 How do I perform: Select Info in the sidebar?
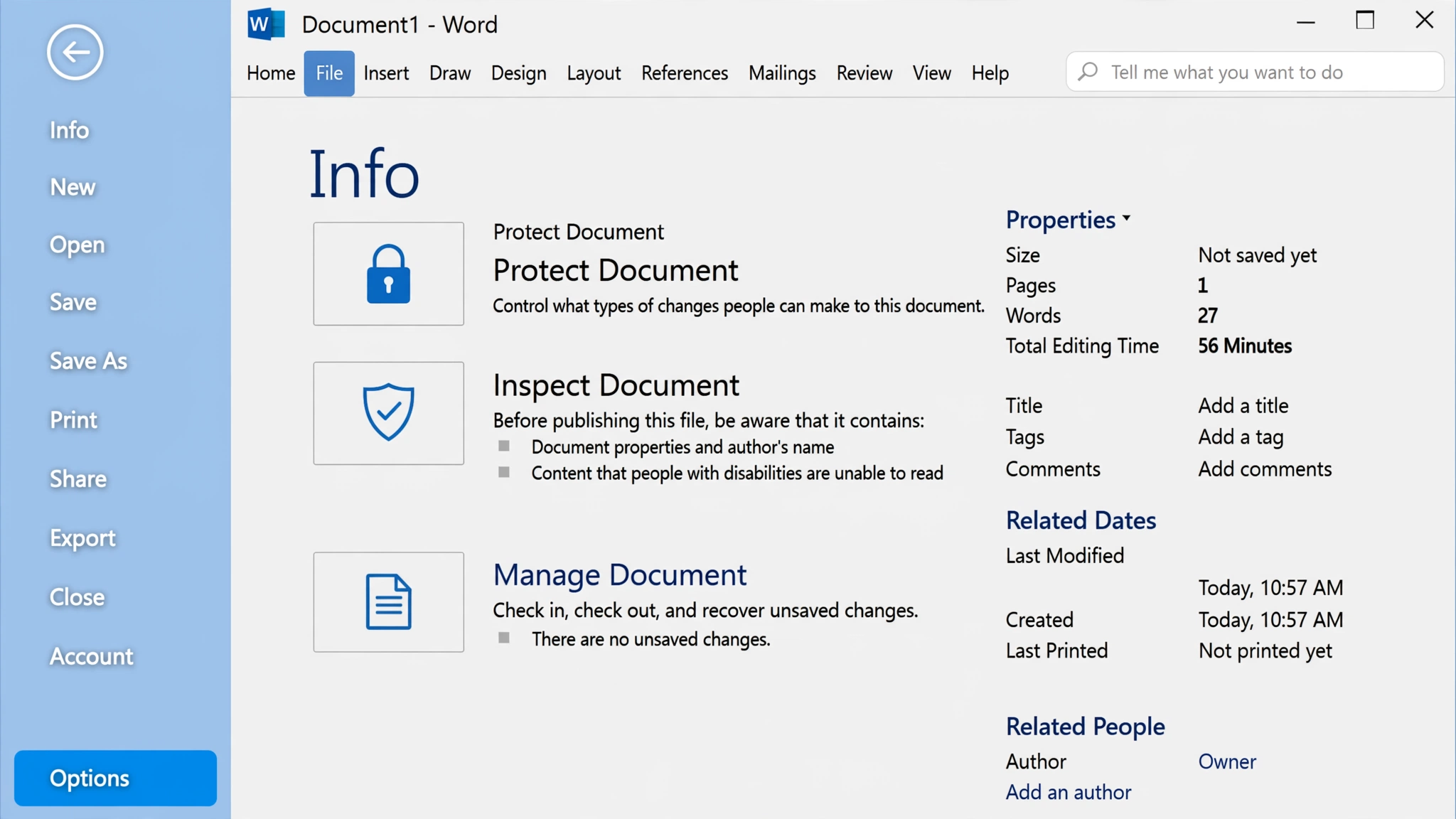pos(69,130)
